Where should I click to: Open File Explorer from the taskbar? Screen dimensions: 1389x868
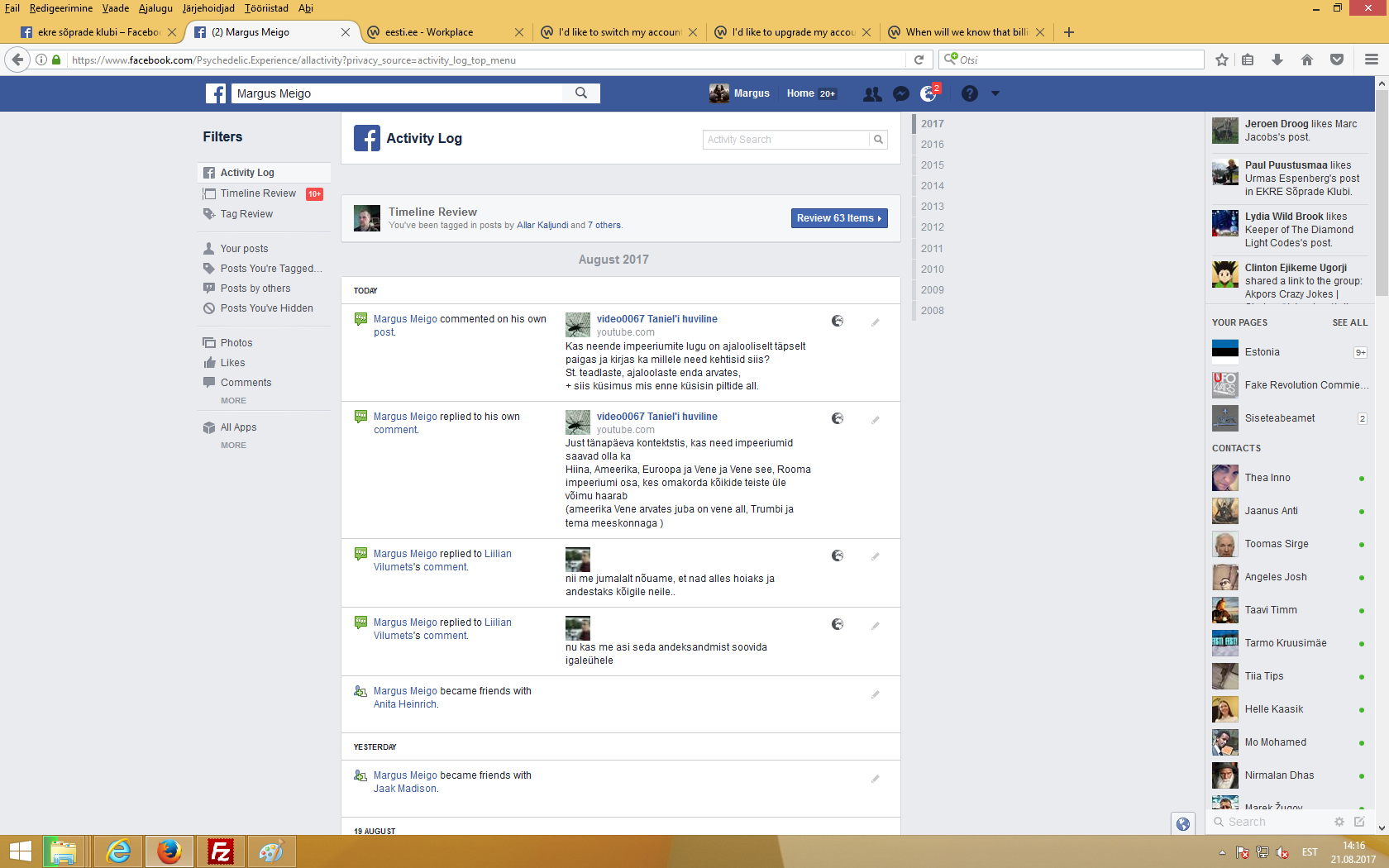[x=64, y=851]
